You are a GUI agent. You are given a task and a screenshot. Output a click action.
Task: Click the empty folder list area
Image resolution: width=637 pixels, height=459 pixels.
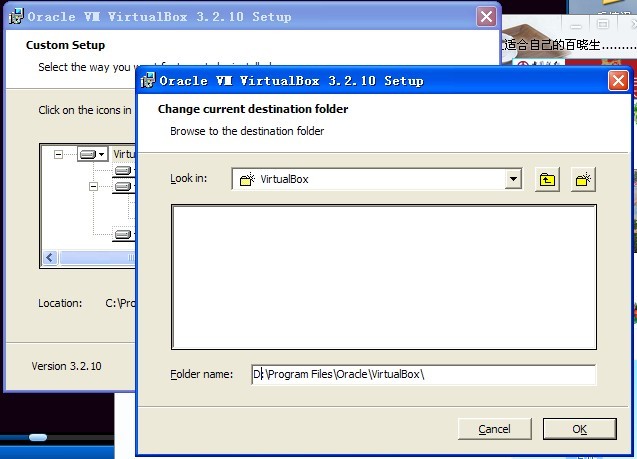point(384,277)
